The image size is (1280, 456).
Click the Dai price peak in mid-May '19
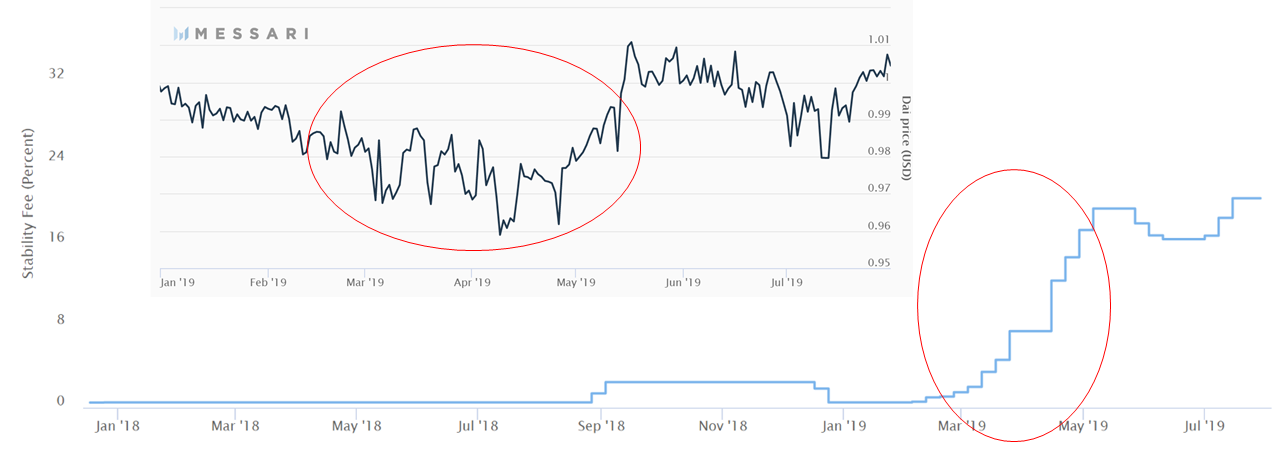(x=631, y=43)
